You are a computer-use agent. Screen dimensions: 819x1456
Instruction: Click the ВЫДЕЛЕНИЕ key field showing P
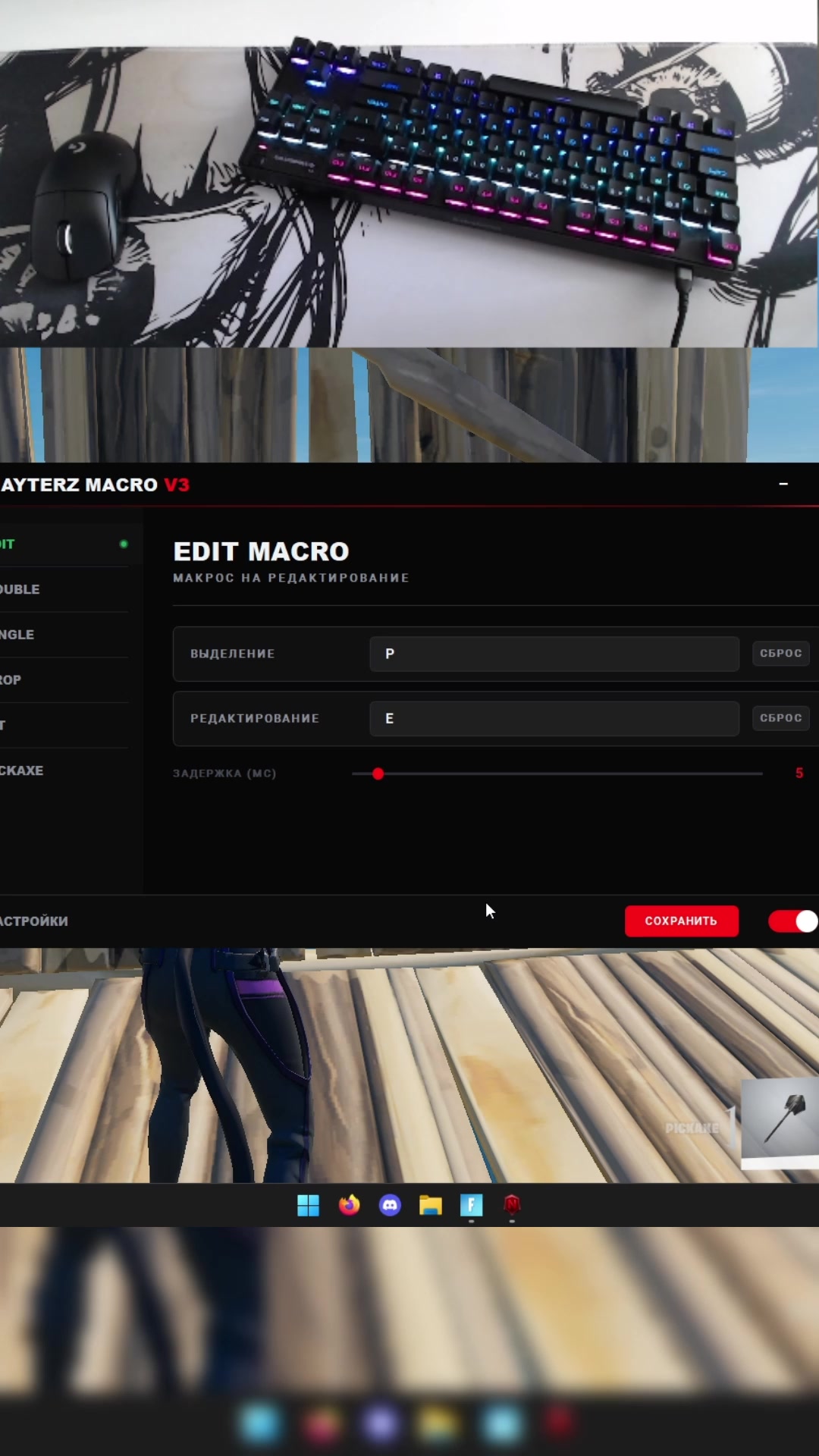click(x=554, y=654)
